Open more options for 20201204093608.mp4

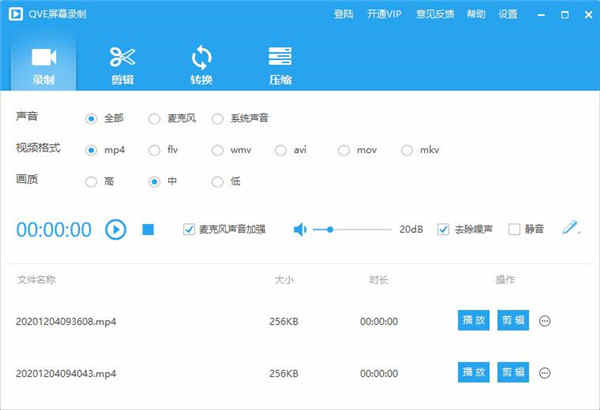(x=545, y=321)
